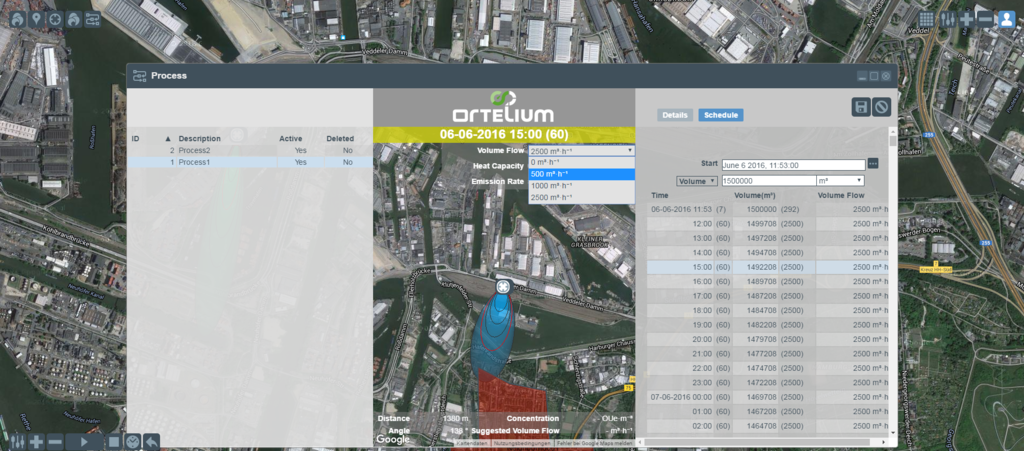This screenshot has height=451, width=1024.
Task: Select the 500 m³ h⁻¹ option
Action: point(580,173)
